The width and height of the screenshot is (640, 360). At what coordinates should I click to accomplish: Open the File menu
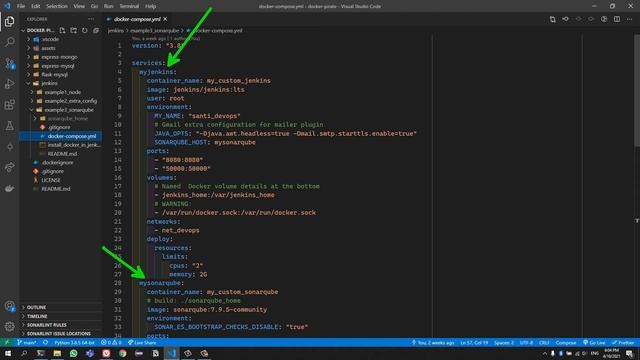(x=21, y=6)
